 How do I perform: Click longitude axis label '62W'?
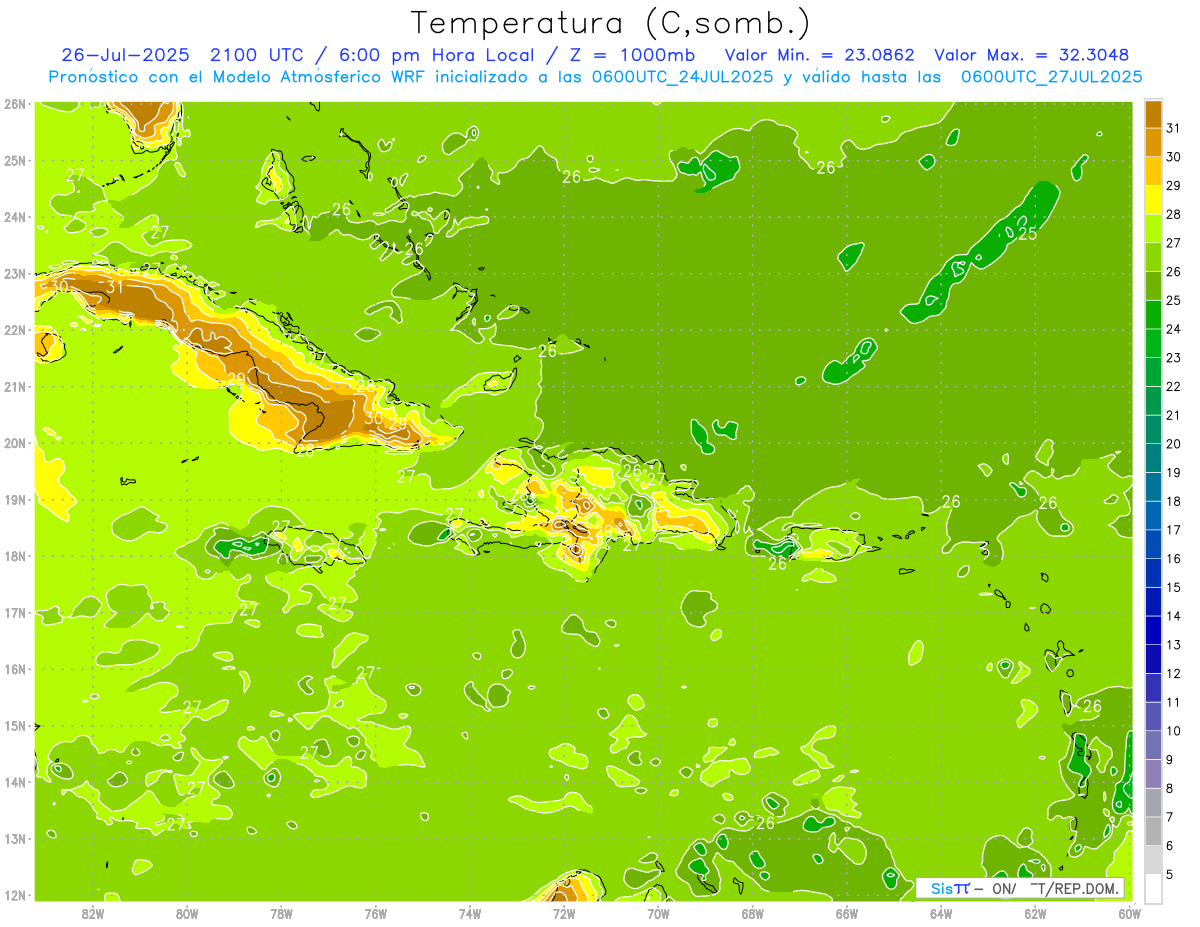1036,913
